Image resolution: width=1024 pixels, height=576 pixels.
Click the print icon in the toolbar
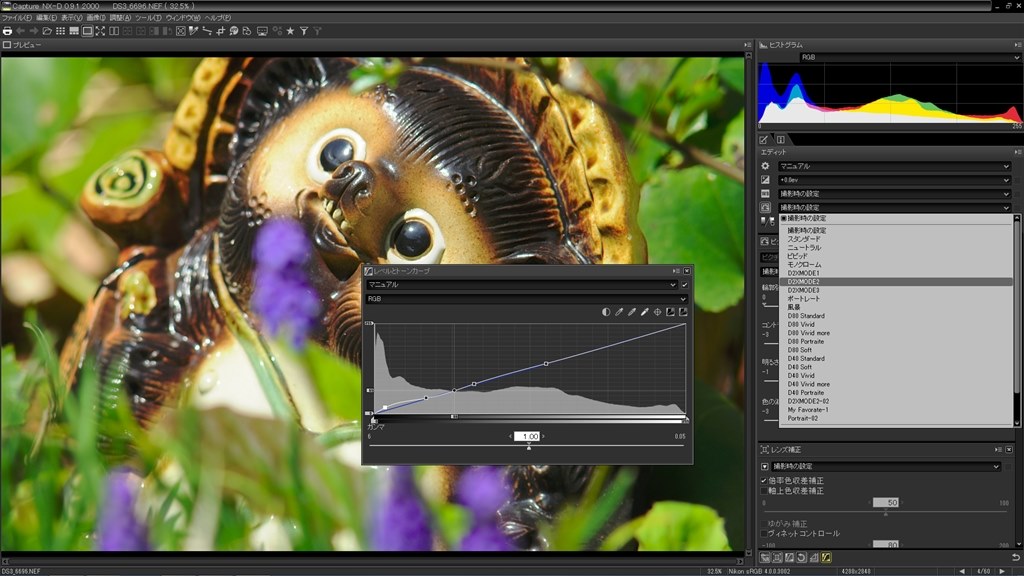point(7,31)
